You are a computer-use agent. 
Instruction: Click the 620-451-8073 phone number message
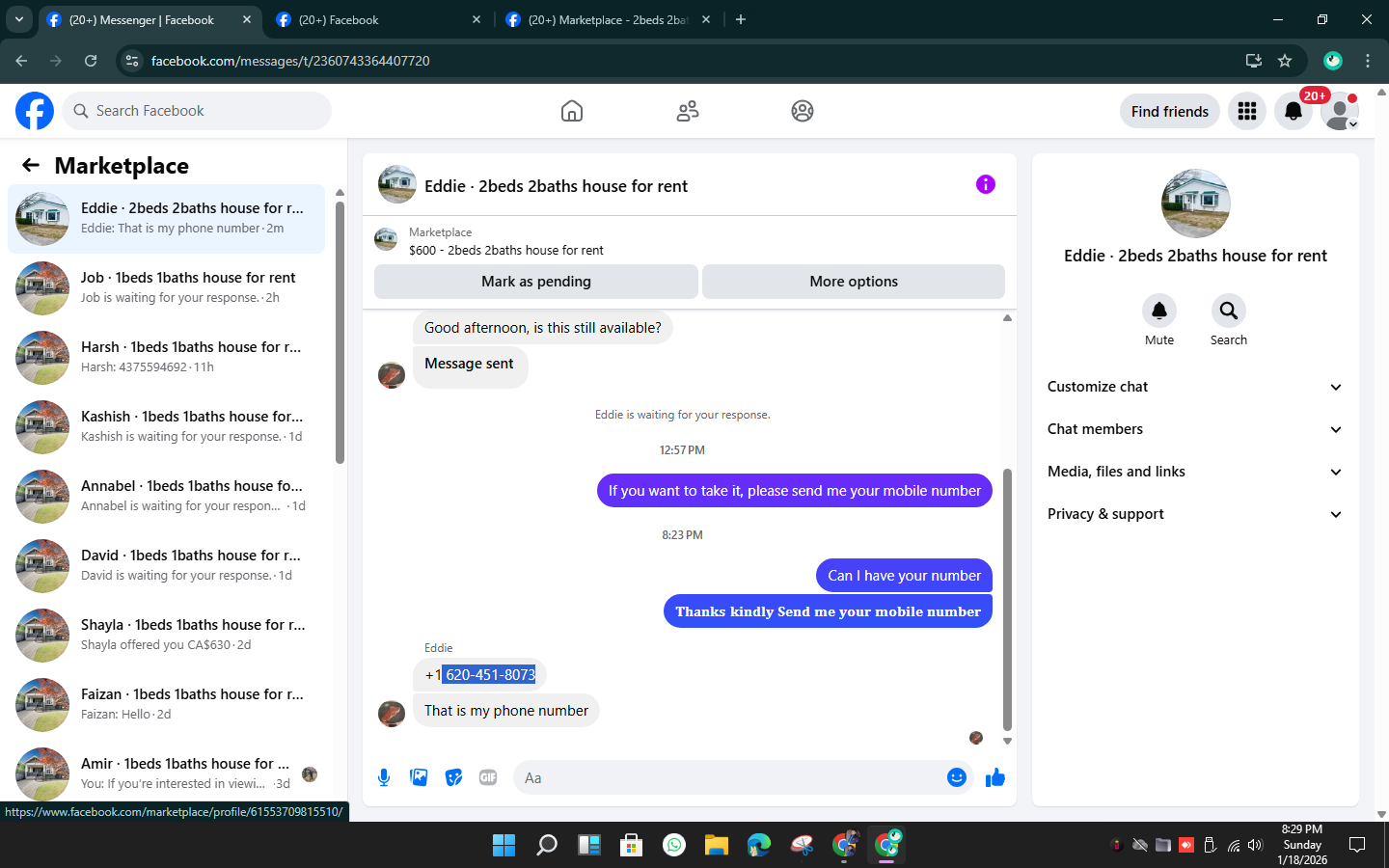tap(479, 675)
